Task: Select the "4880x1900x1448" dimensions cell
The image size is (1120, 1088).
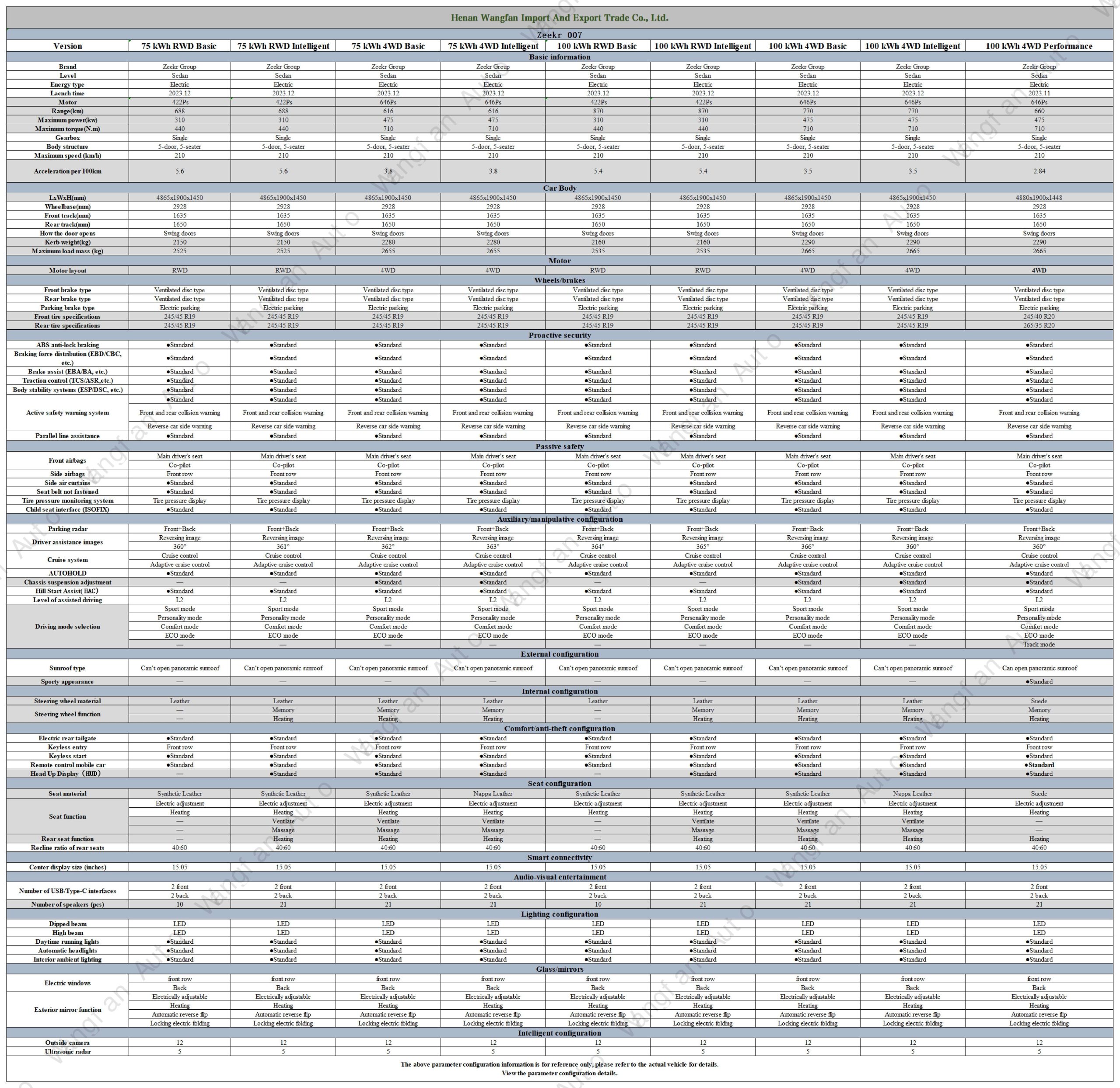Action: (x=1039, y=198)
